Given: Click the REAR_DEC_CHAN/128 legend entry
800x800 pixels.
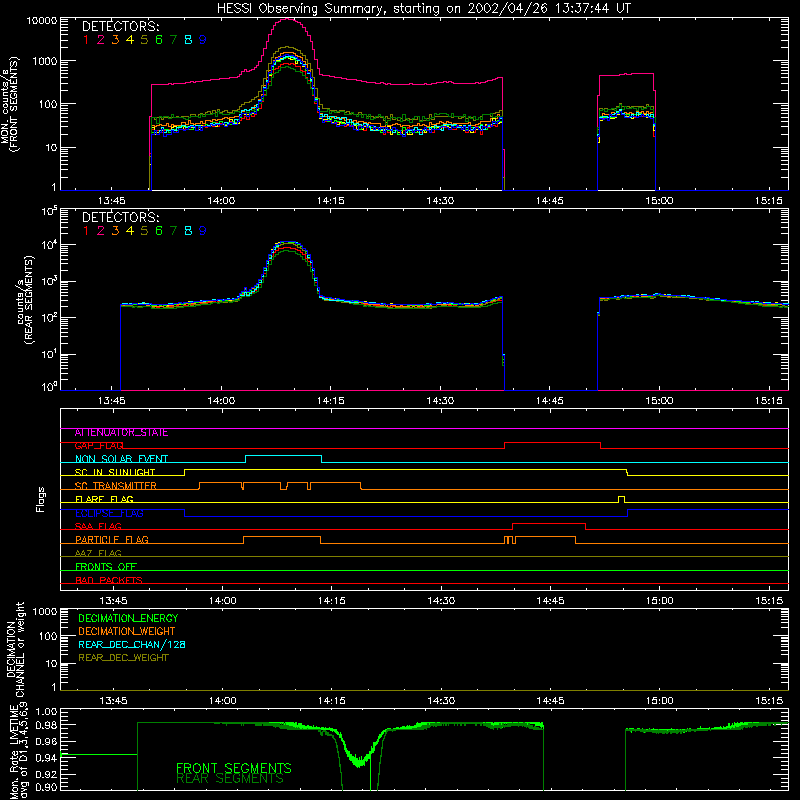Looking at the screenshot, I should coord(132,644).
